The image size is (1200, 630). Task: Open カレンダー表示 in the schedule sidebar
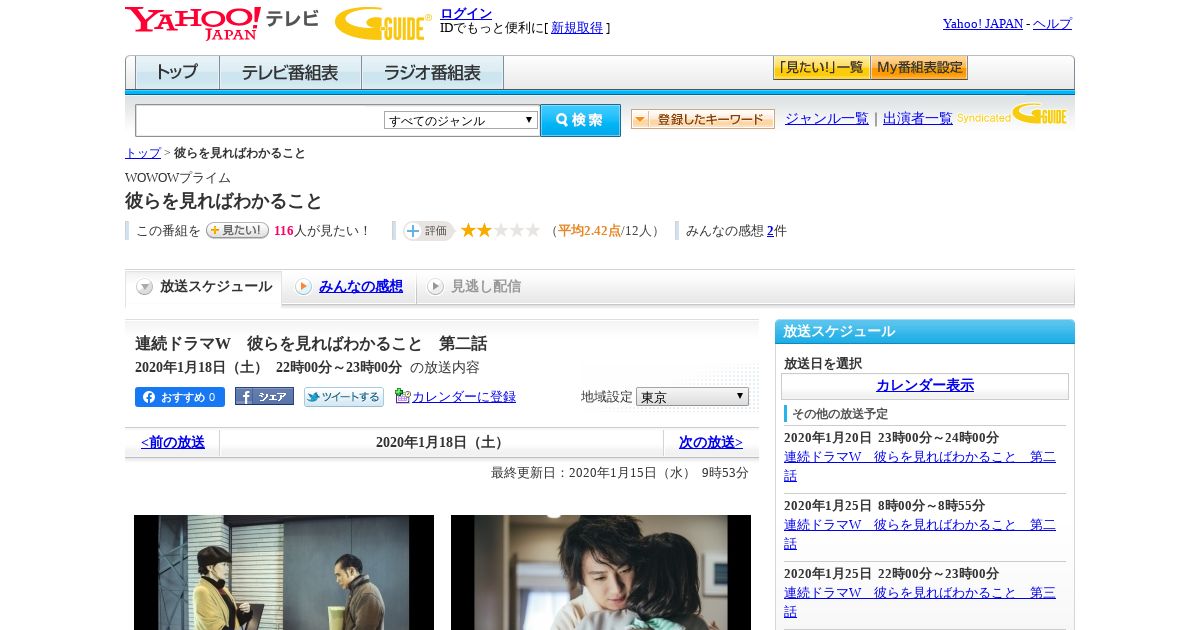925,385
